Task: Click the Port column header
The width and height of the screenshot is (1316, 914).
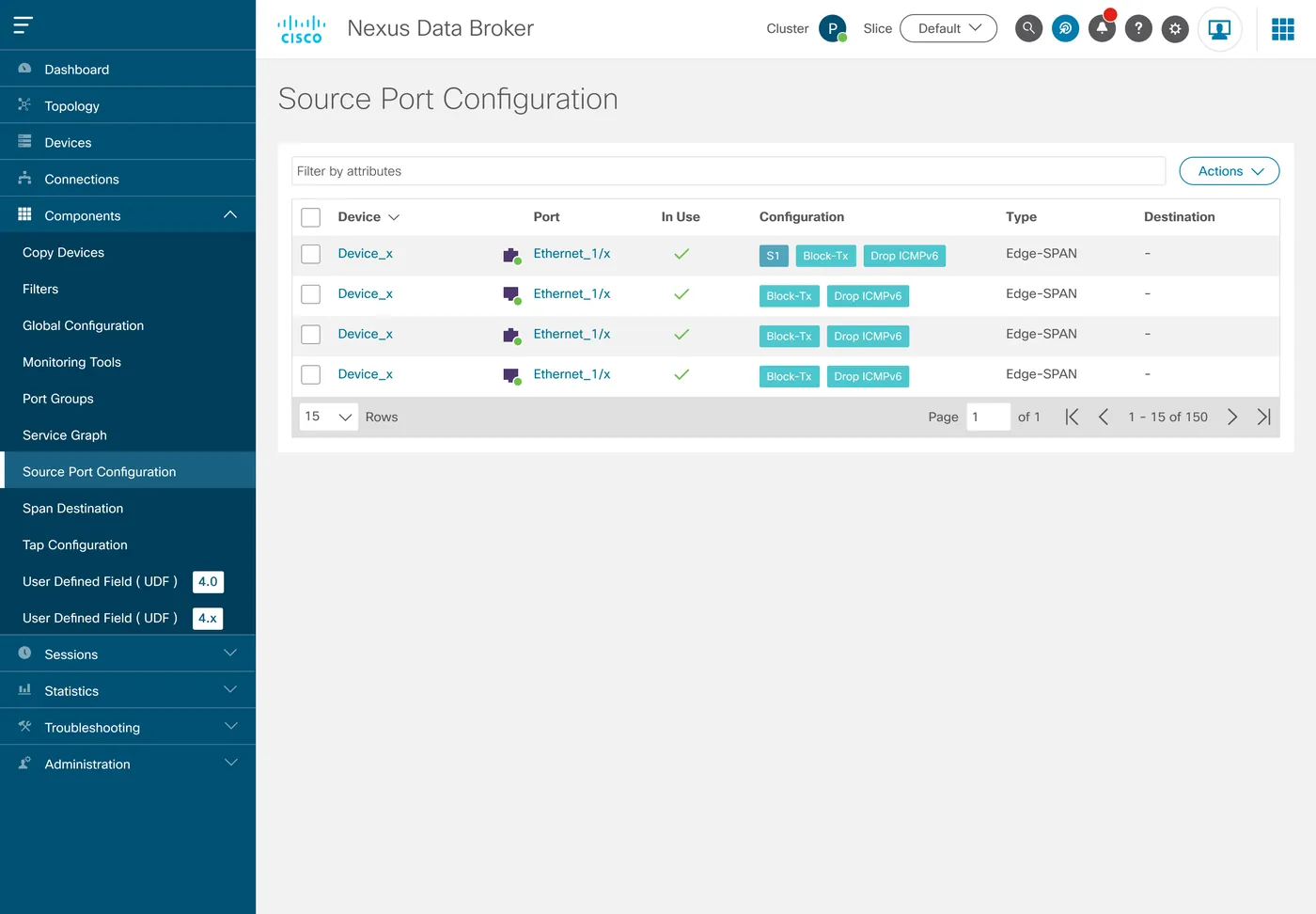Action: pyautogui.click(x=546, y=217)
